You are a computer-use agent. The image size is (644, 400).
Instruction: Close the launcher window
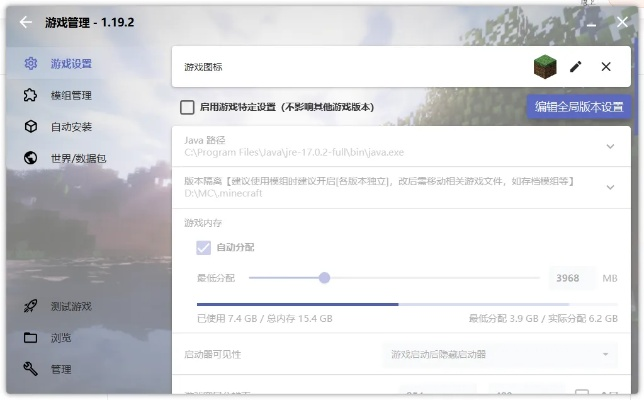click(x=622, y=22)
